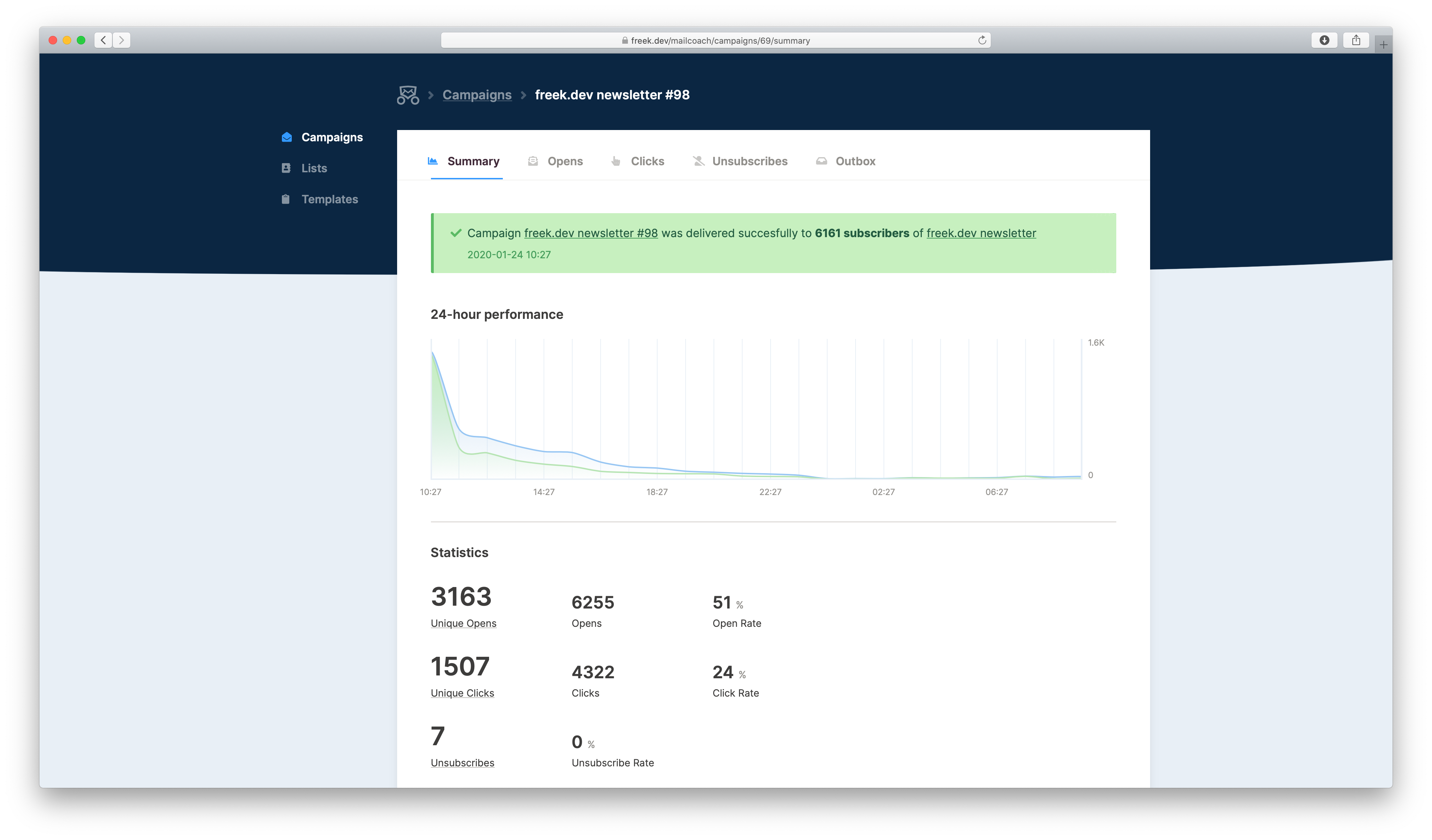
Task: Click the Outbox tray icon
Action: coord(821,161)
